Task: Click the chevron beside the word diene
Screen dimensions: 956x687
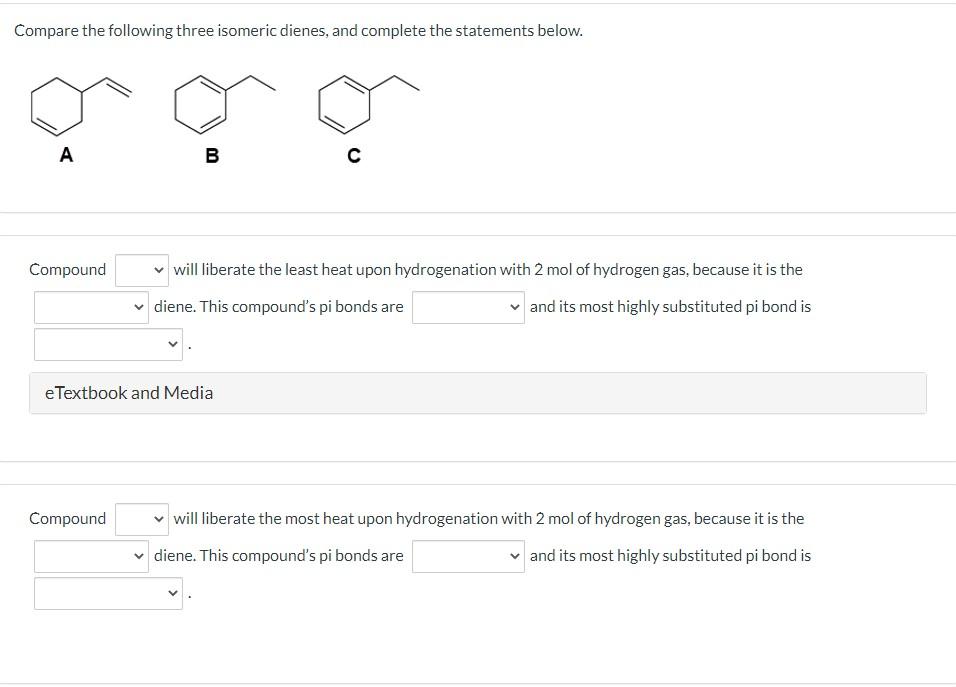Action: coord(139,306)
